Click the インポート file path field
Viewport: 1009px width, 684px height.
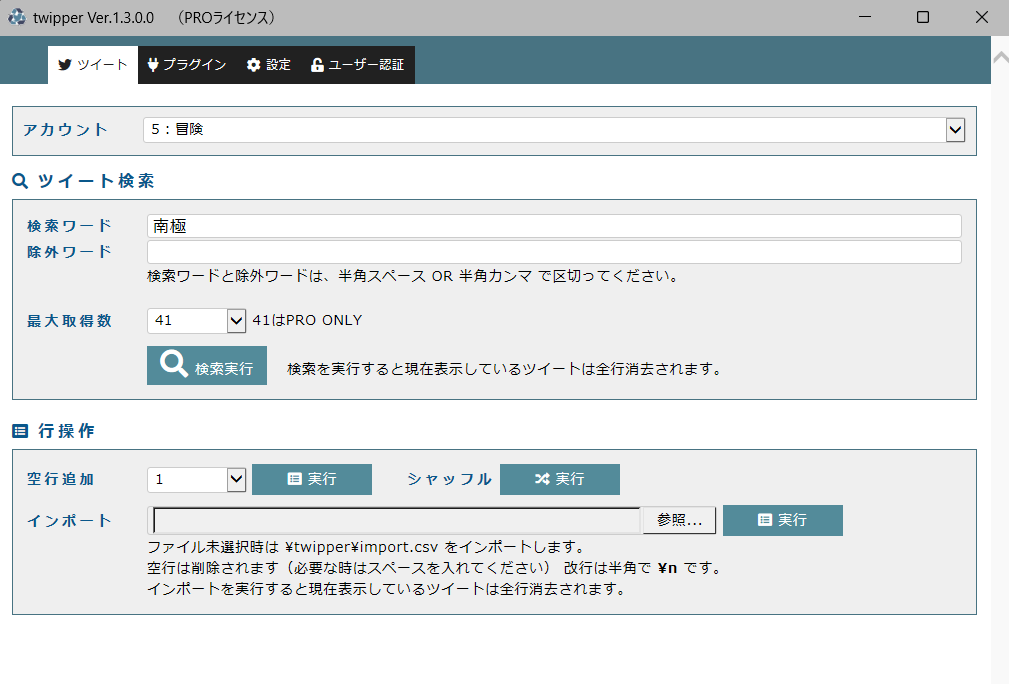click(395, 520)
